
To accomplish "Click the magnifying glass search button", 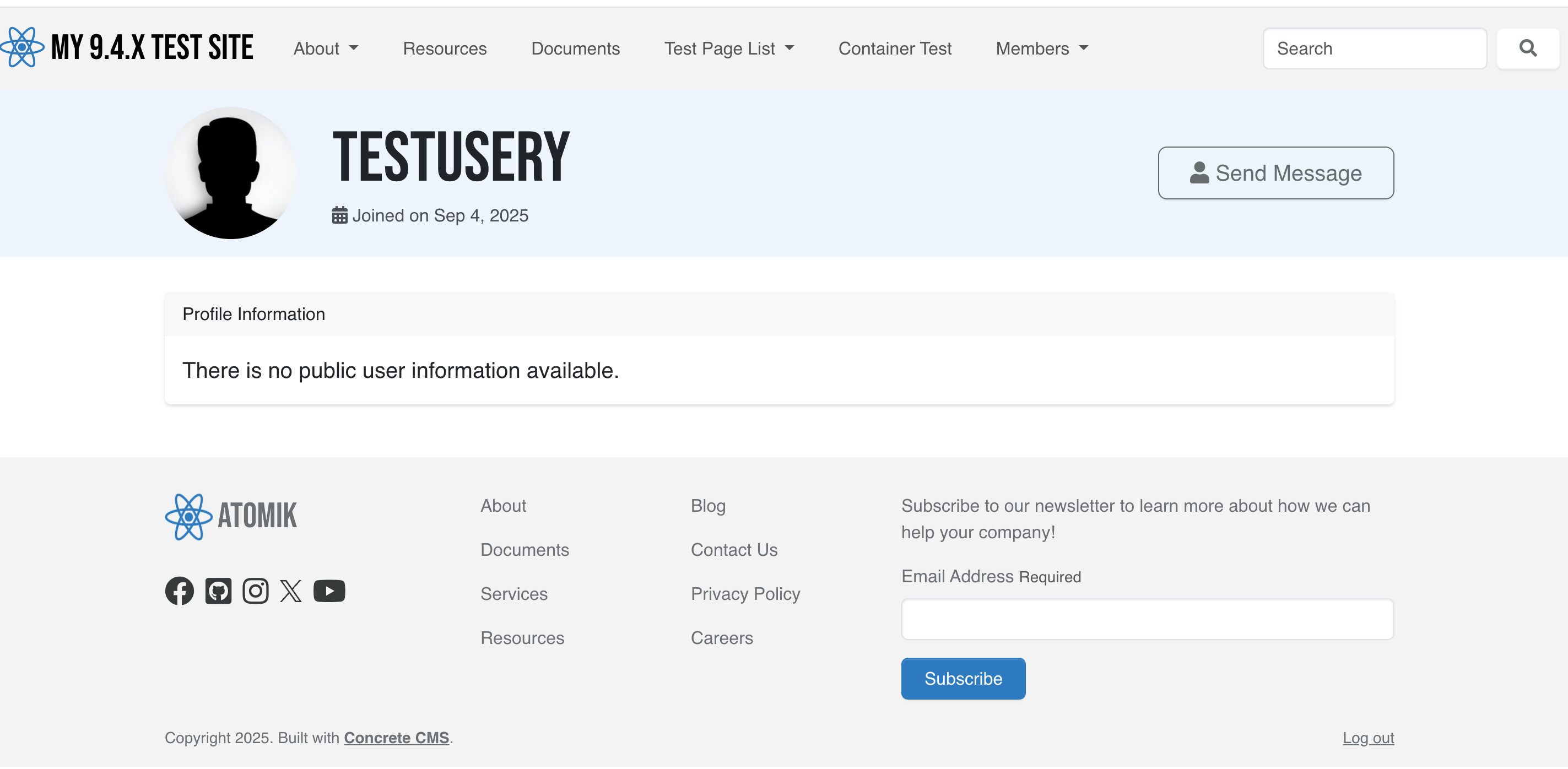I will pos(1527,48).
